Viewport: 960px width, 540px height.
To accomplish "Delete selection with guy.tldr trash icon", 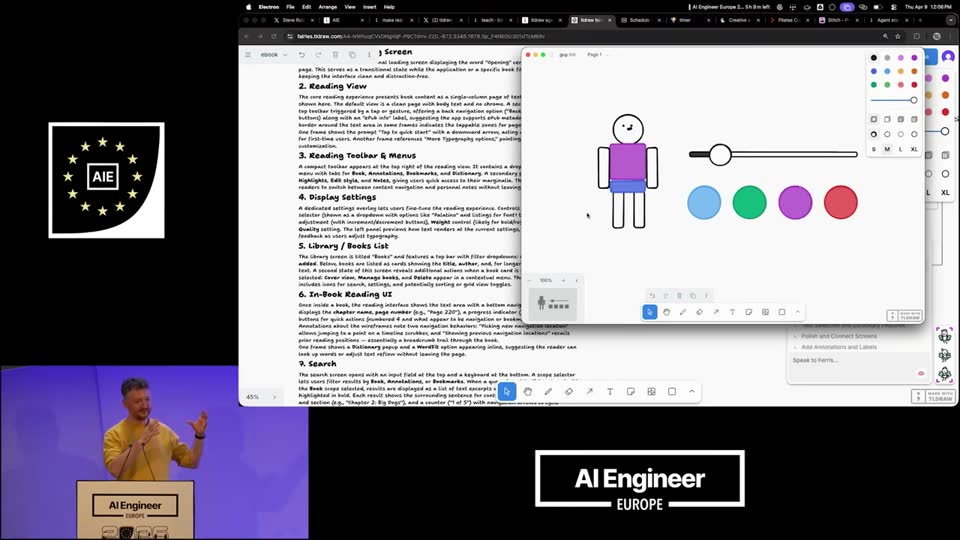I will tap(679, 296).
